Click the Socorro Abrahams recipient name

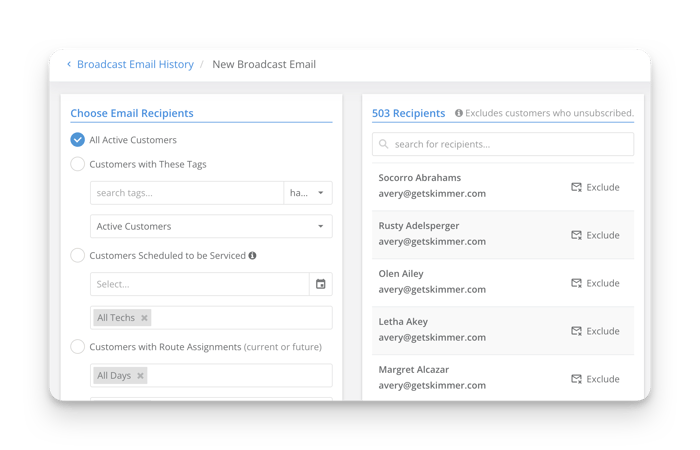pos(420,178)
